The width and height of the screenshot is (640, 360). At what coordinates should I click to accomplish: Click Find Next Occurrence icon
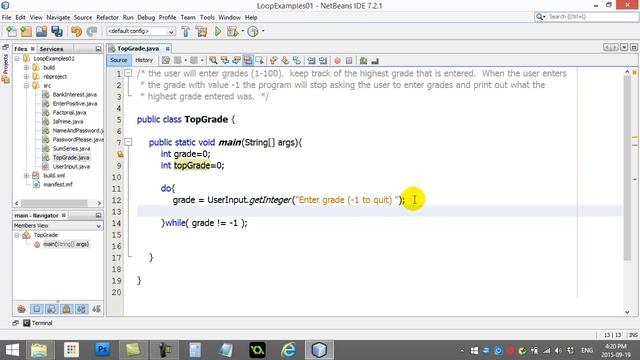[236, 60]
